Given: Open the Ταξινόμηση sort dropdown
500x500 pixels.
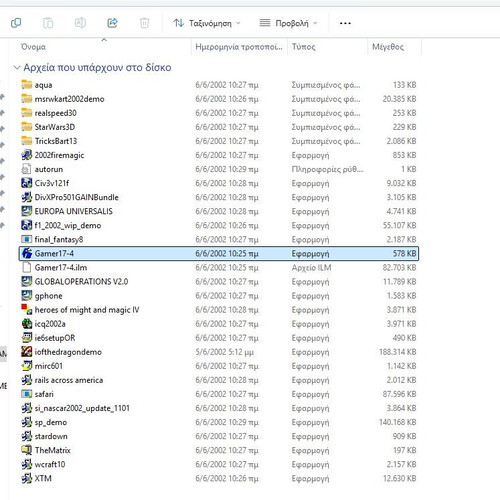Looking at the screenshot, I should 207,23.
